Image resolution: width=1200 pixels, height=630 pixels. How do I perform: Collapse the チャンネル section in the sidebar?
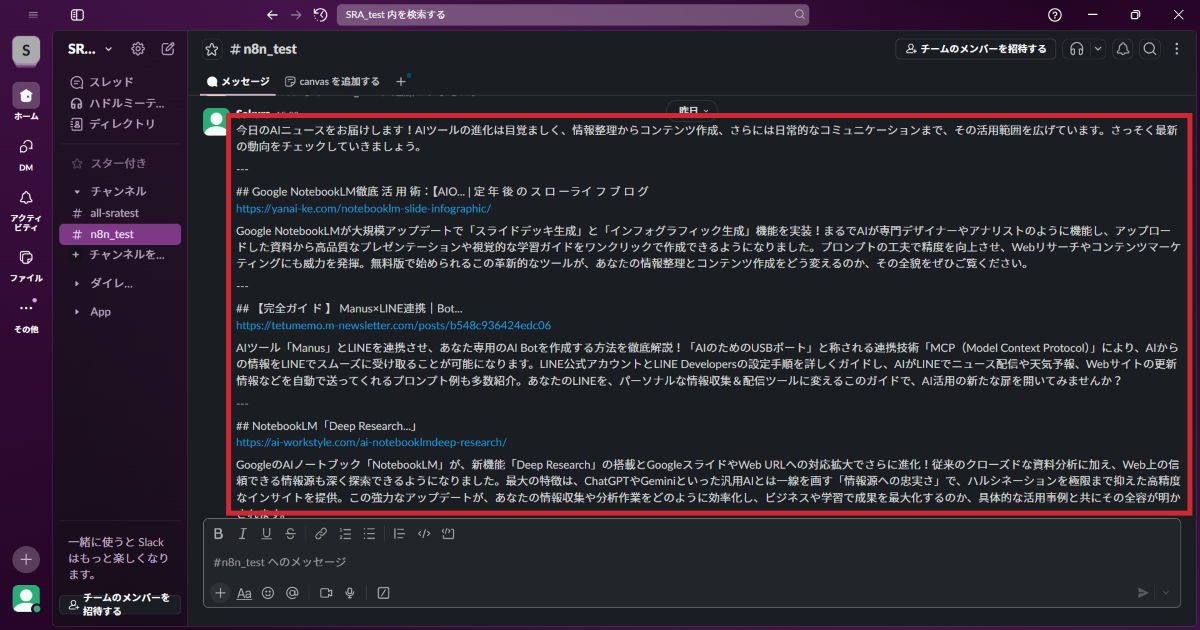pyautogui.click(x=78, y=191)
